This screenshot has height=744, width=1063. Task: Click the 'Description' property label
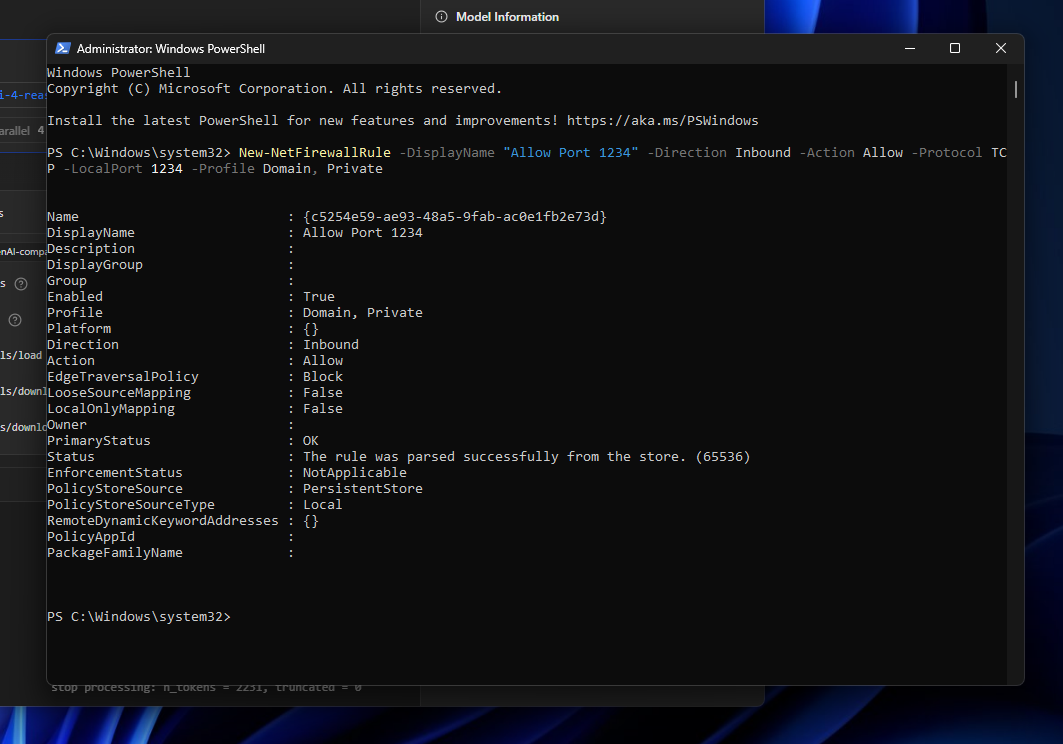tap(91, 249)
